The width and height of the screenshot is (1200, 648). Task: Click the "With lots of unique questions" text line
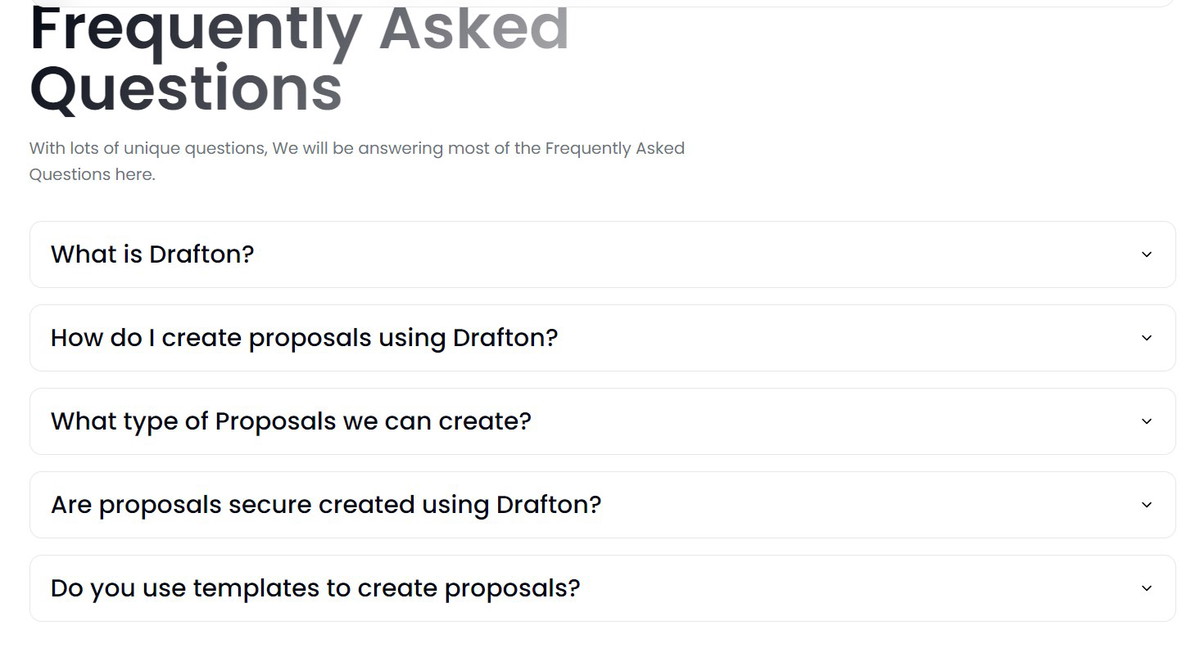356,148
